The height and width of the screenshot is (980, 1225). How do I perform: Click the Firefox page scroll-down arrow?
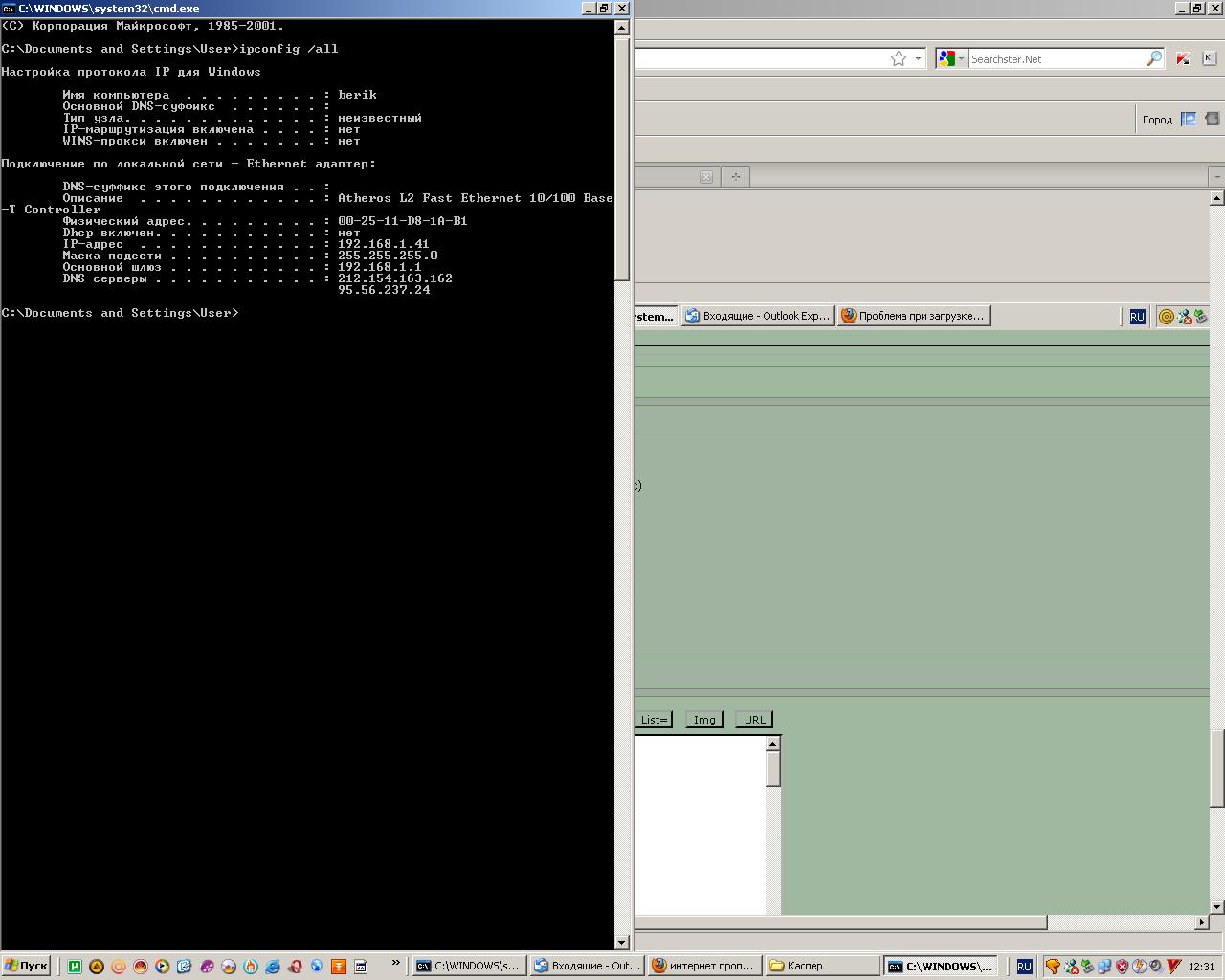1217,906
